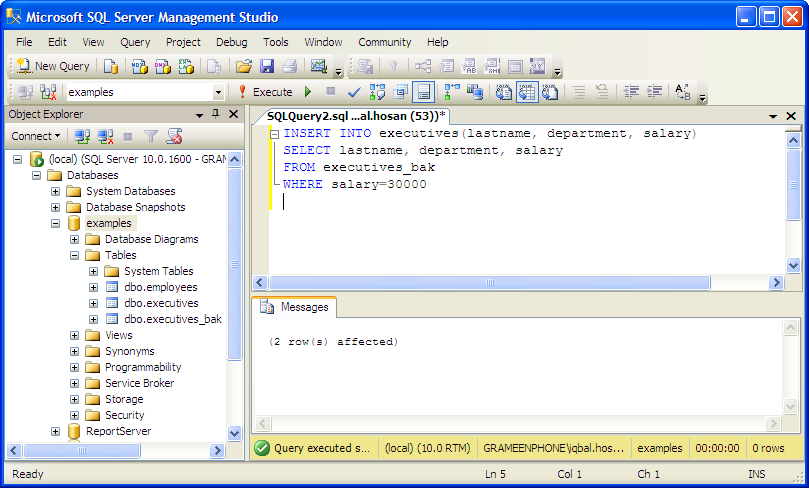This screenshot has height=488, width=809.
Task: Switch output to Results to Text
Action: pos(504,92)
